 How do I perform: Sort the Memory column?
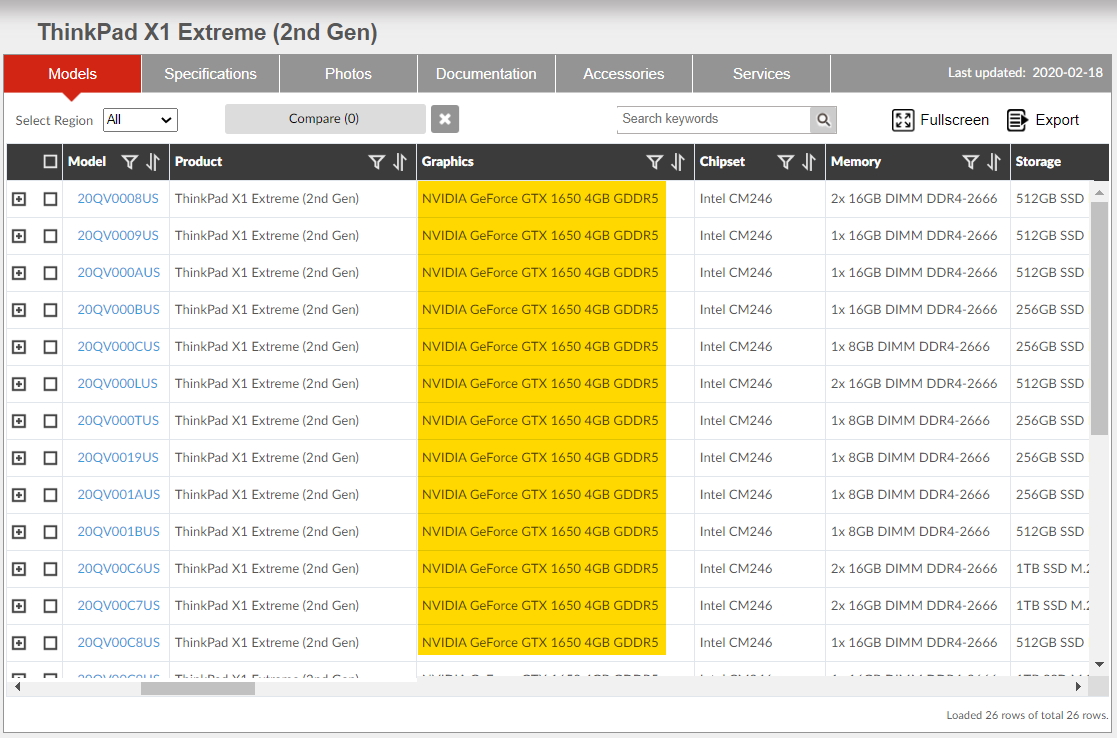point(994,162)
